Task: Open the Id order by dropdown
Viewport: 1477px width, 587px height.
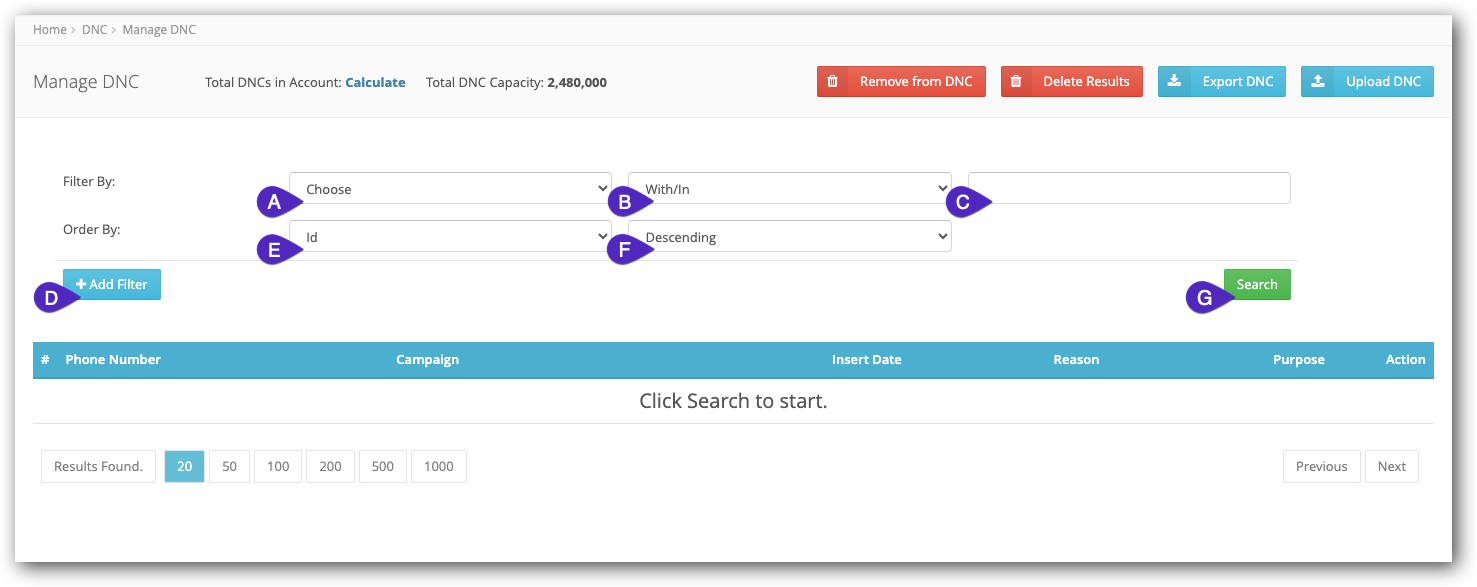Action: [450, 236]
